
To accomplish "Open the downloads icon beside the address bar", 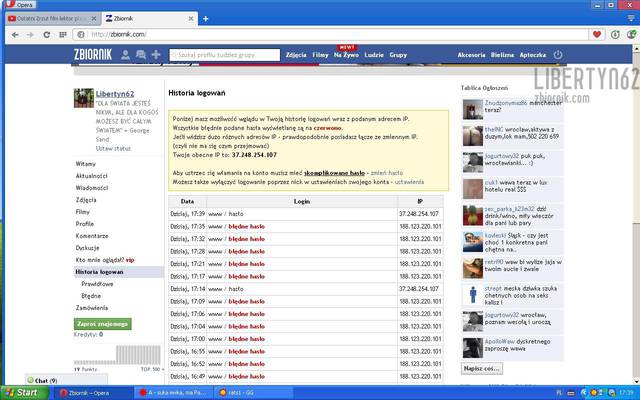I will (615, 34).
